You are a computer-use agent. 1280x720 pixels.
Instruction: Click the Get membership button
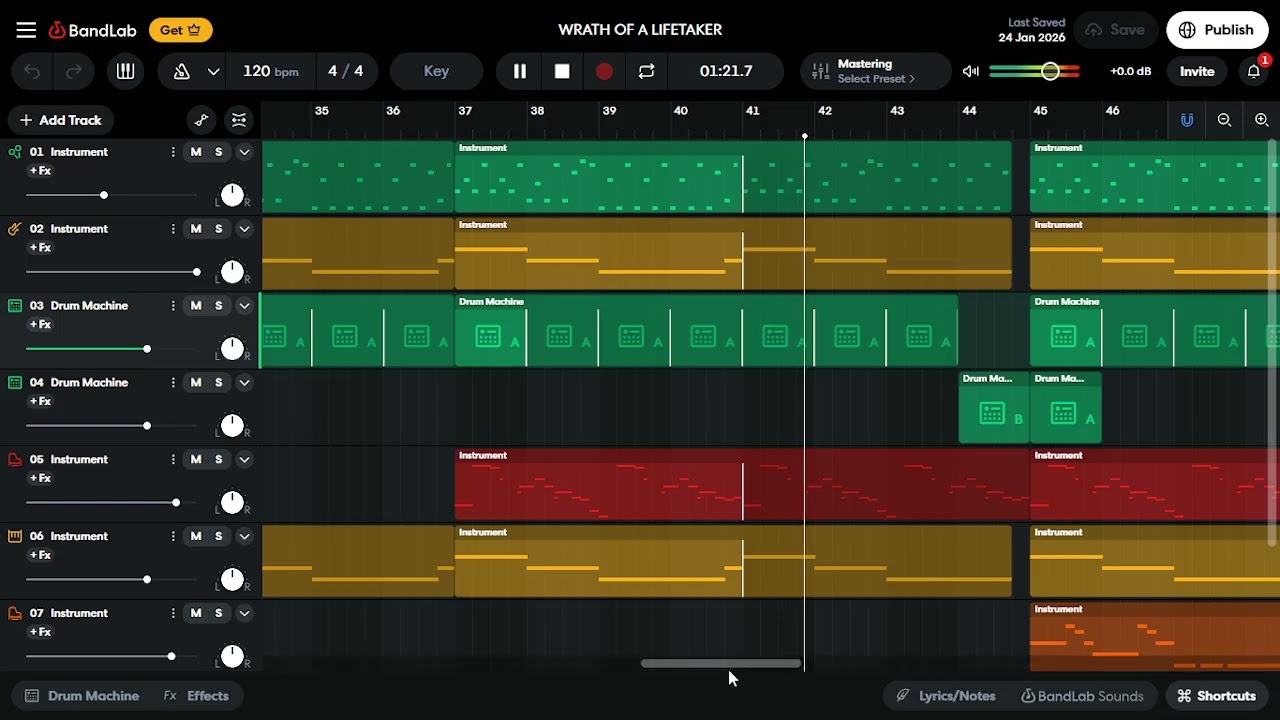[181, 30]
